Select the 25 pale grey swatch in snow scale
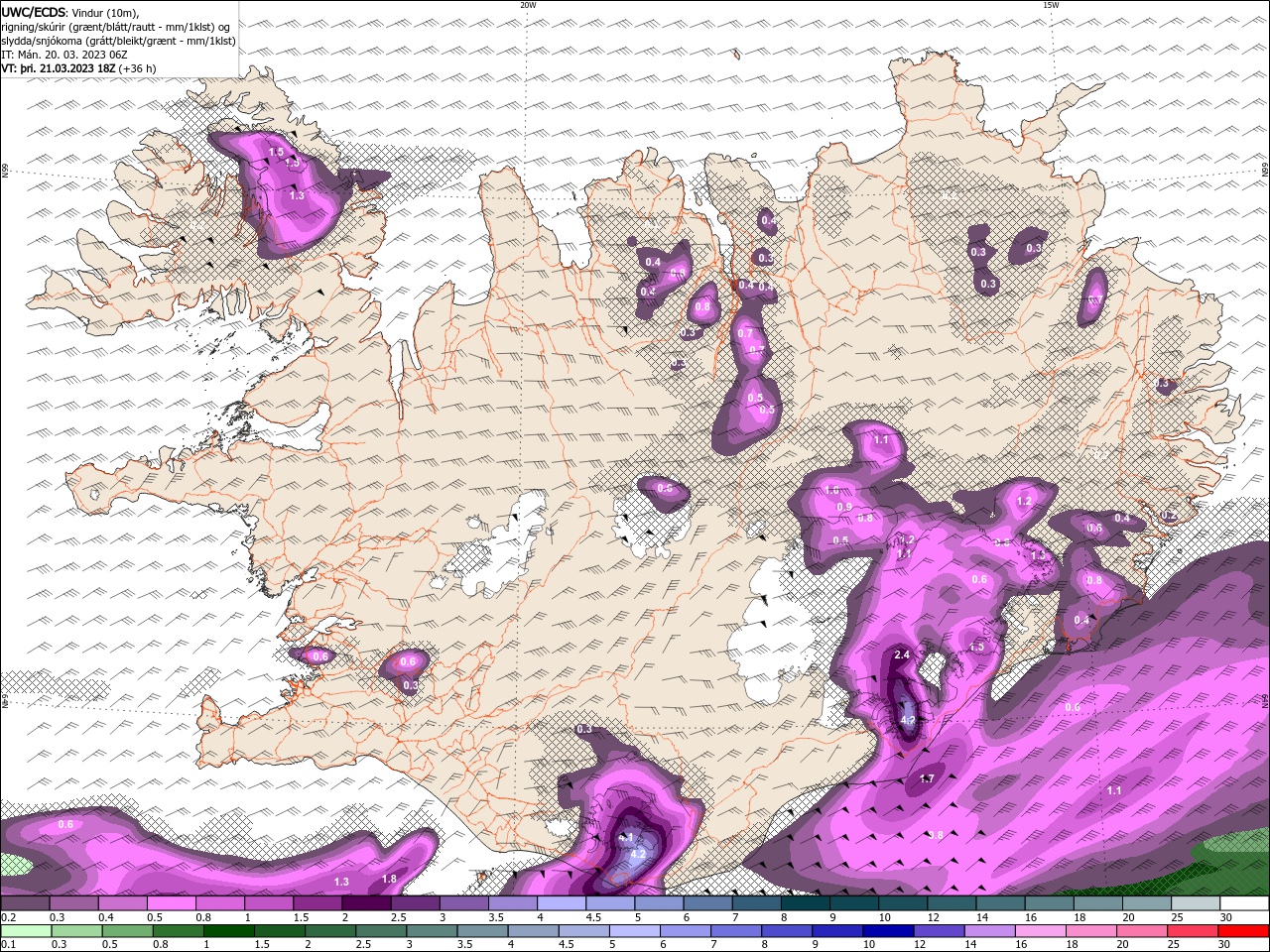Viewport: 1270px width, 952px height. (x=1196, y=903)
